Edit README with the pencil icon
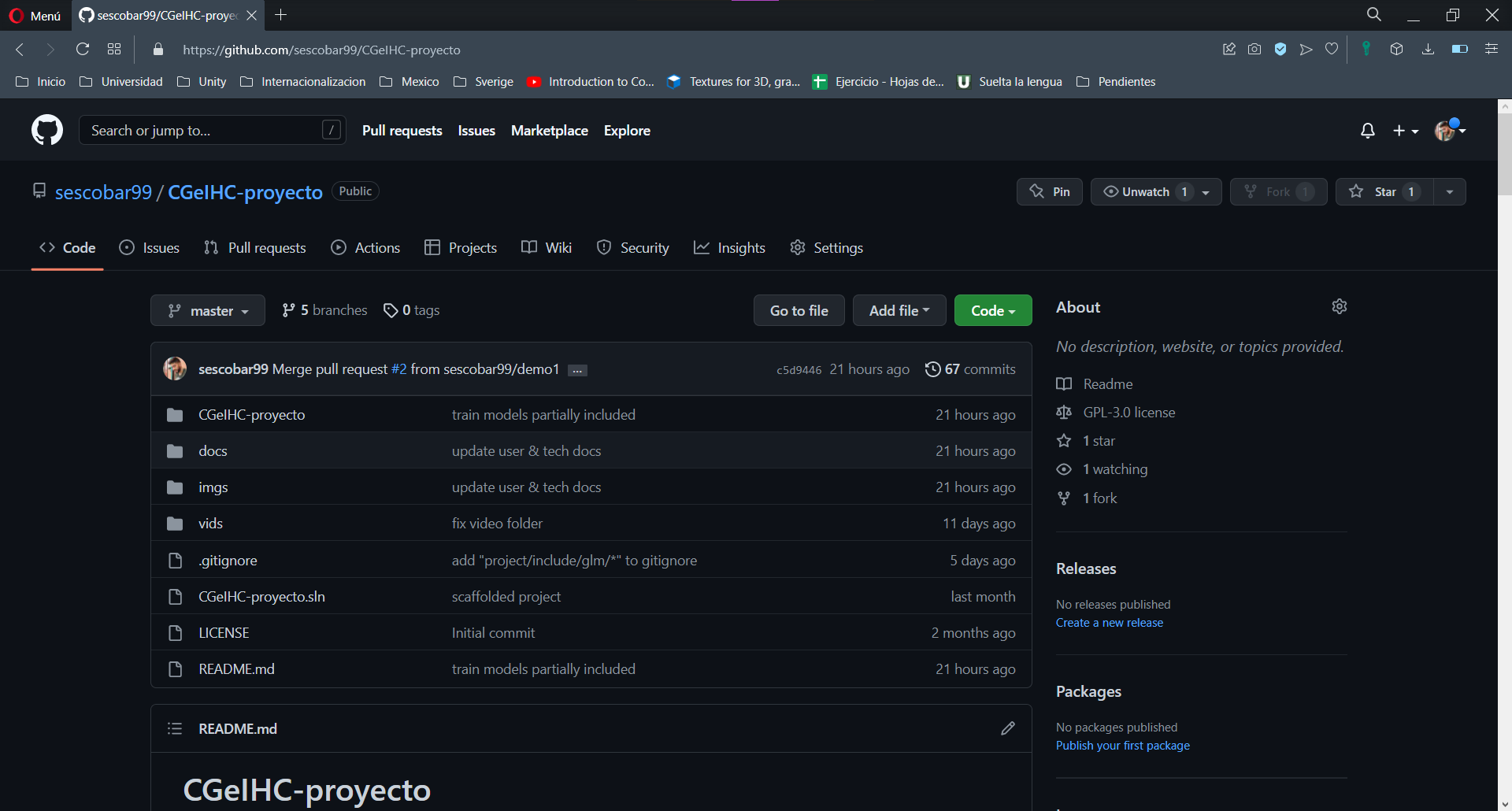Image resolution: width=1512 pixels, height=811 pixels. click(x=1008, y=728)
